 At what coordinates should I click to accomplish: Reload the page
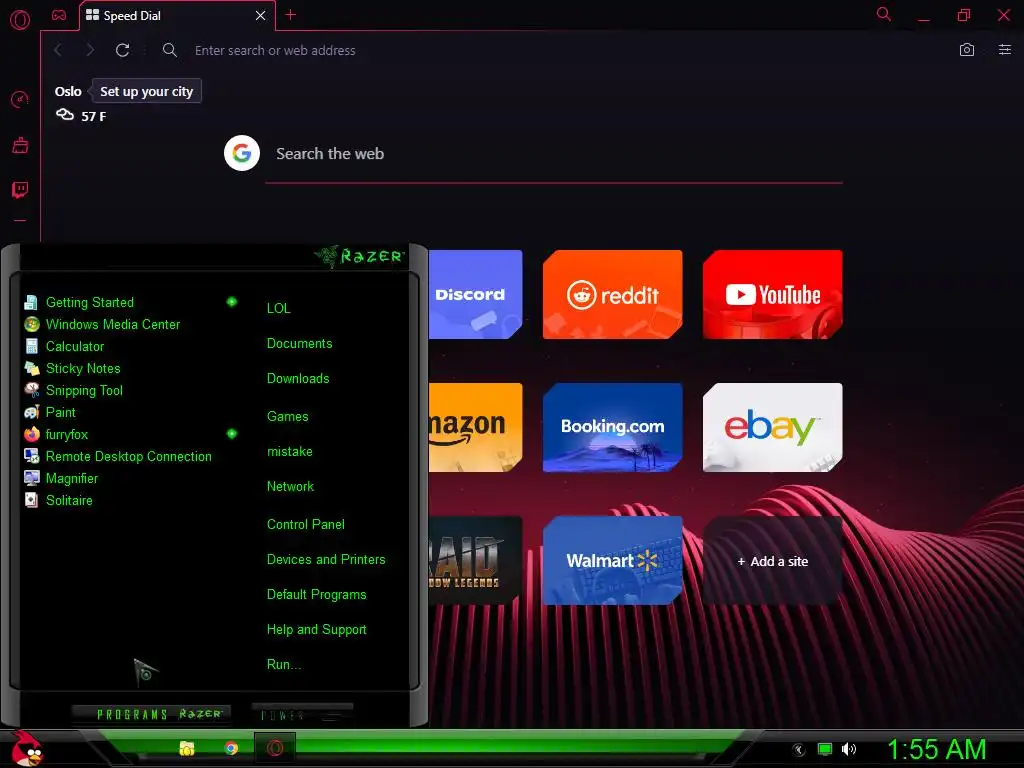pyautogui.click(x=122, y=50)
